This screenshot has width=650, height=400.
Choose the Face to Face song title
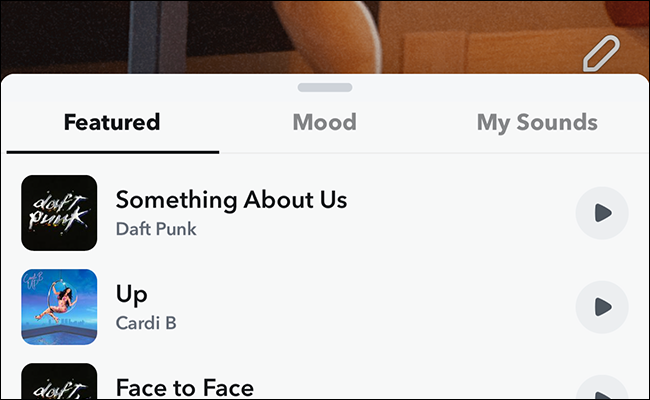[185, 387]
